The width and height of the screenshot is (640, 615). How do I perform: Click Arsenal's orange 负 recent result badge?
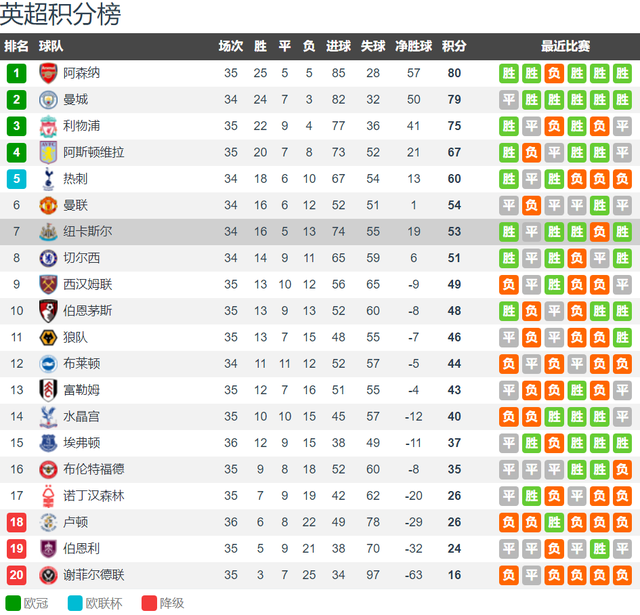[x=554, y=73]
